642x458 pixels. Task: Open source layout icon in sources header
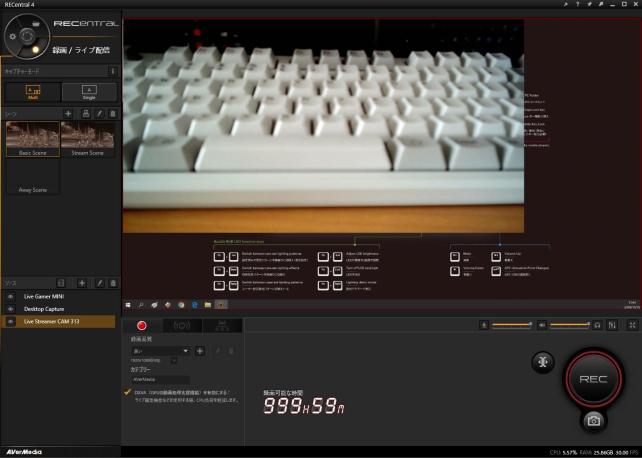click(61, 283)
